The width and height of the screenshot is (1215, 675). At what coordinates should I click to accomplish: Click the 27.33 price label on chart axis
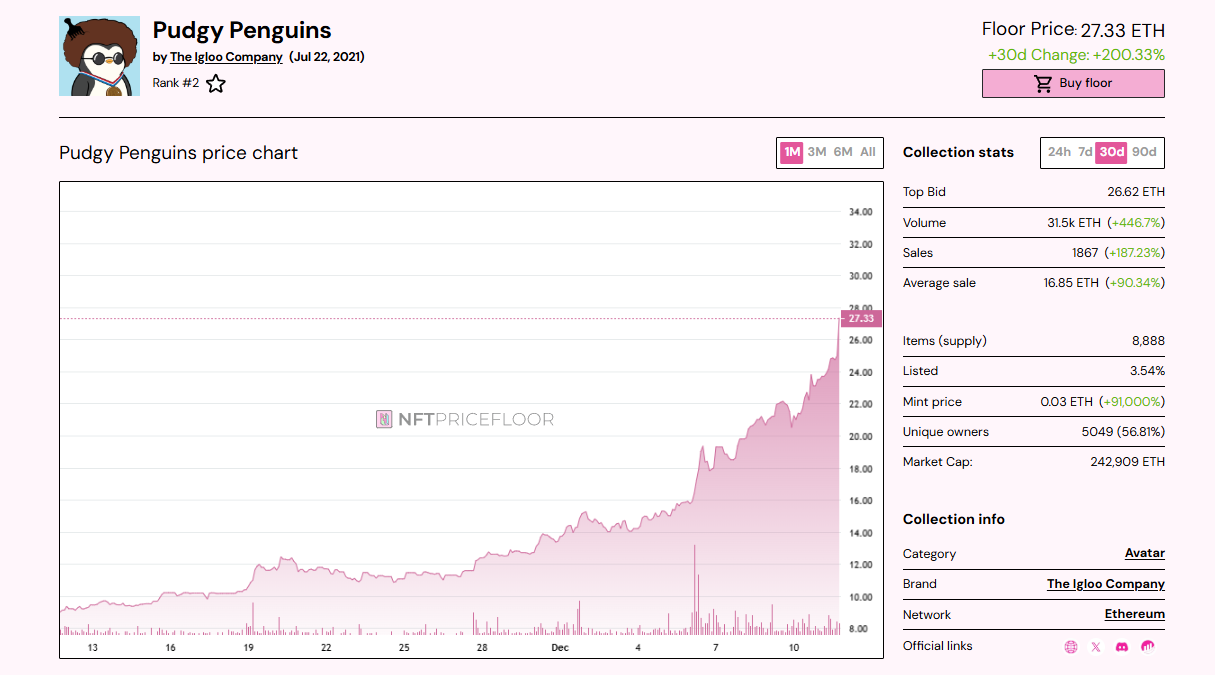(x=860, y=319)
